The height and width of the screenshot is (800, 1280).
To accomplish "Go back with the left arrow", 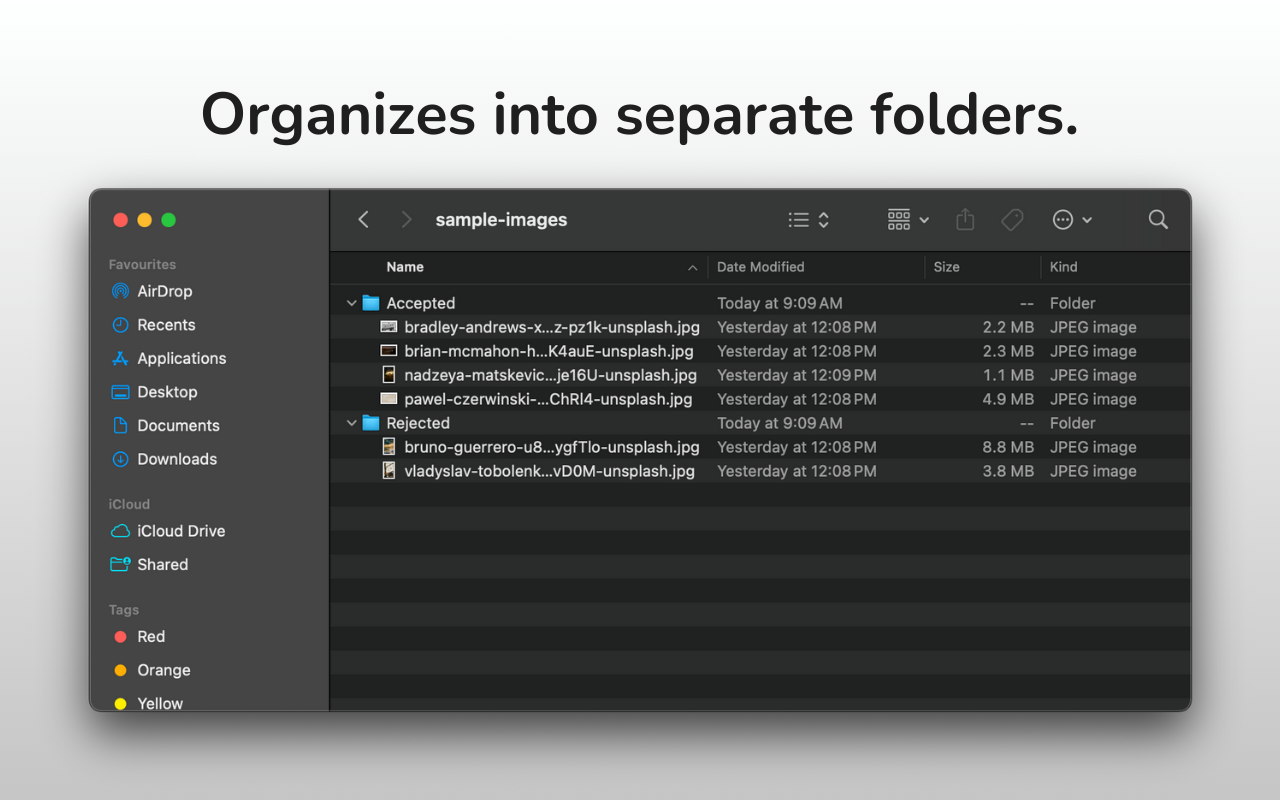I will pos(363,219).
